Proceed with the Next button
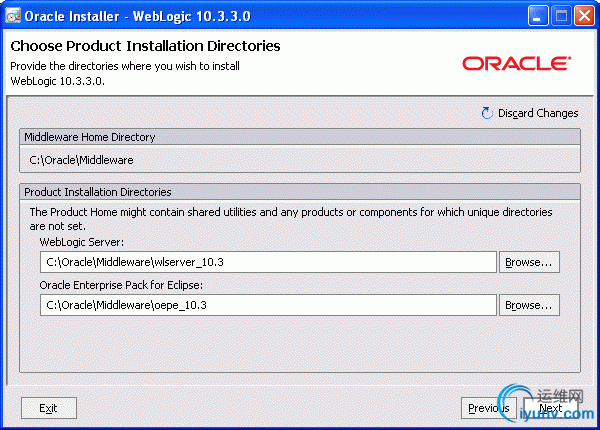600x430 pixels. click(551, 408)
